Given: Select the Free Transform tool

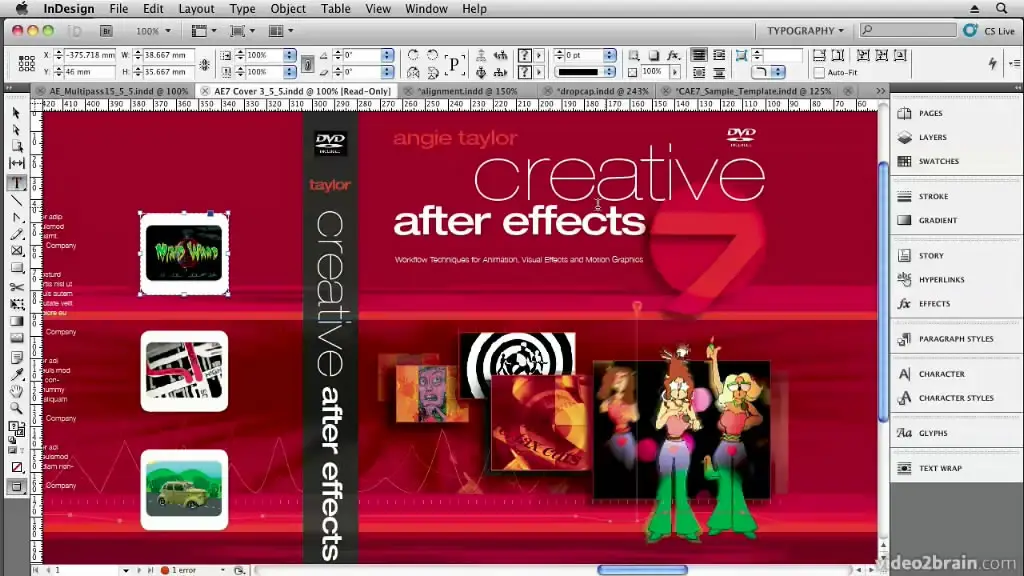Looking at the screenshot, I should pyautogui.click(x=16, y=304).
